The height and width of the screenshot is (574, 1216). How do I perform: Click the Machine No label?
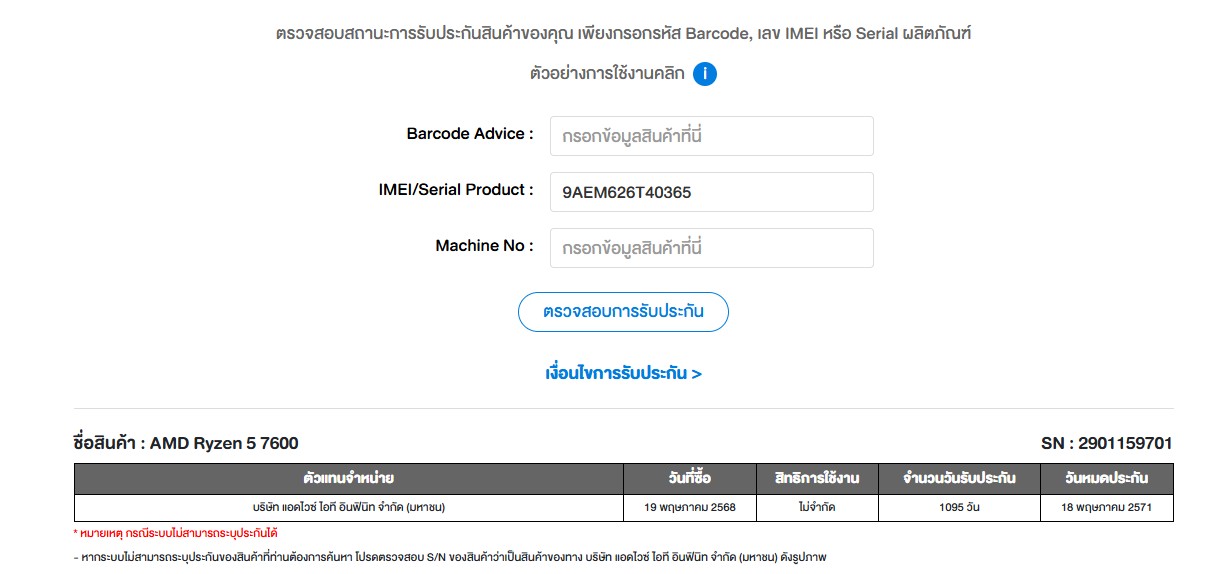pos(484,246)
